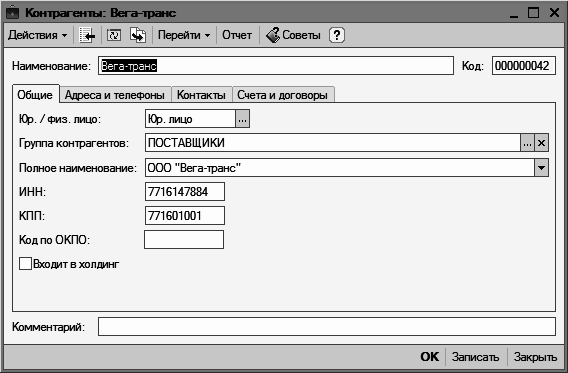The width and height of the screenshot is (568, 373).
Task: Open the Счета и договоры tab
Action: [x=283, y=95]
